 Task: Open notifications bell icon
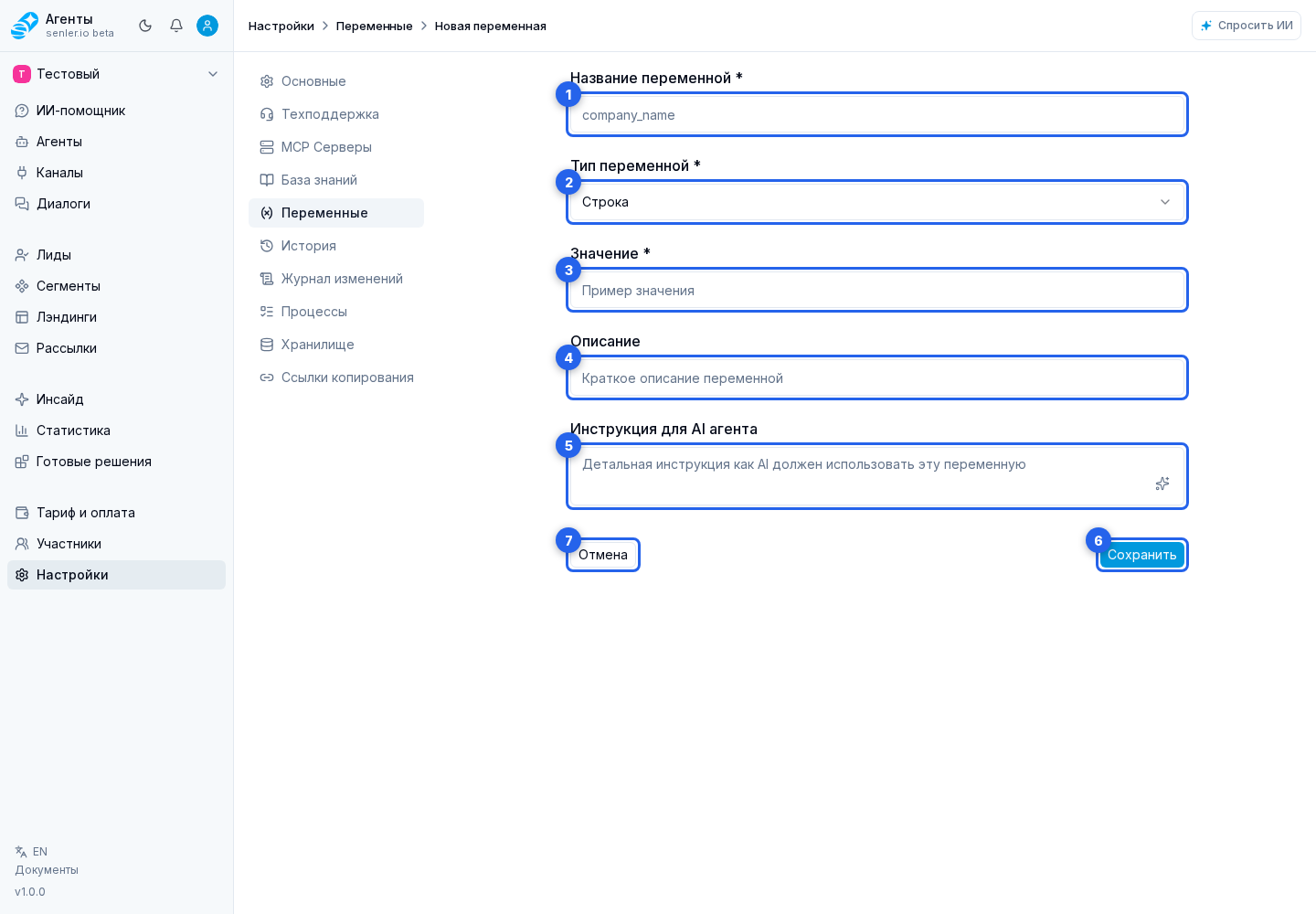click(176, 26)
